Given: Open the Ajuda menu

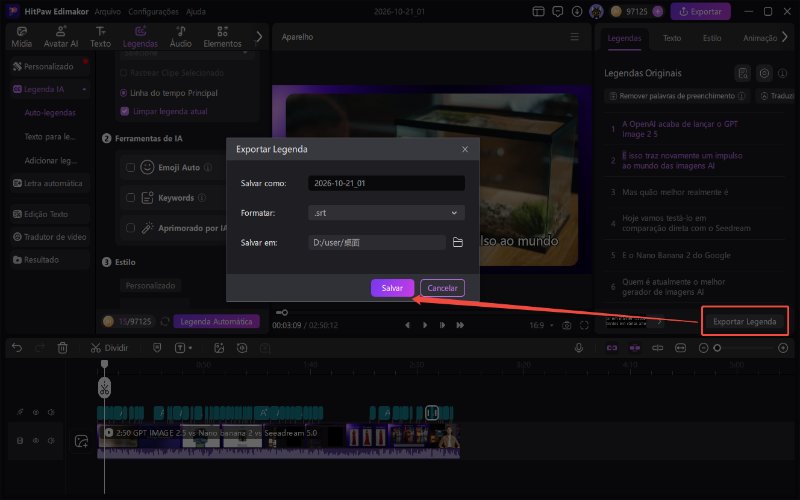Looking at the screenshot, I should click(196, 11).
